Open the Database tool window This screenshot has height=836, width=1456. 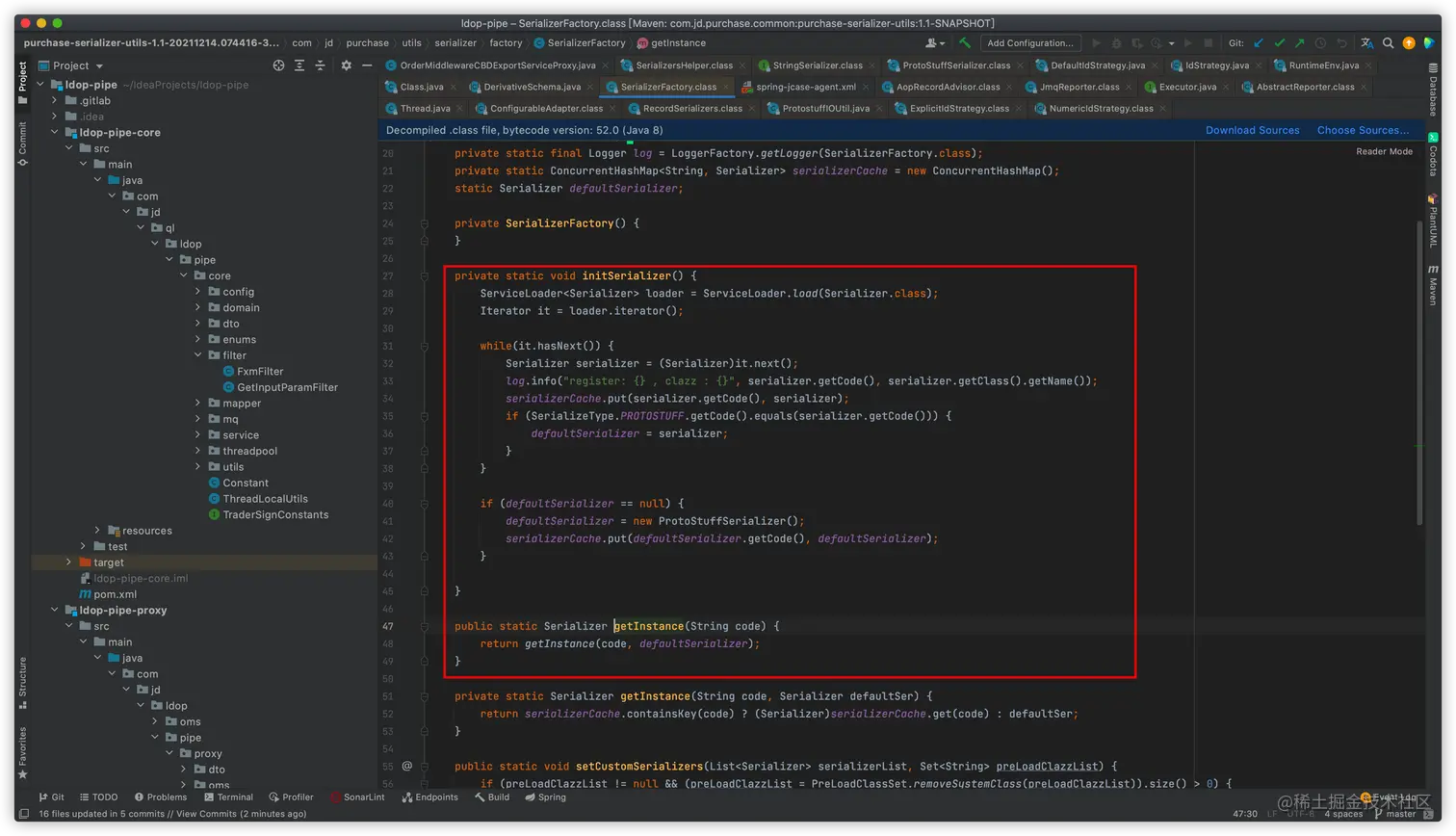pyautogui.click(x=1433, y=90)
